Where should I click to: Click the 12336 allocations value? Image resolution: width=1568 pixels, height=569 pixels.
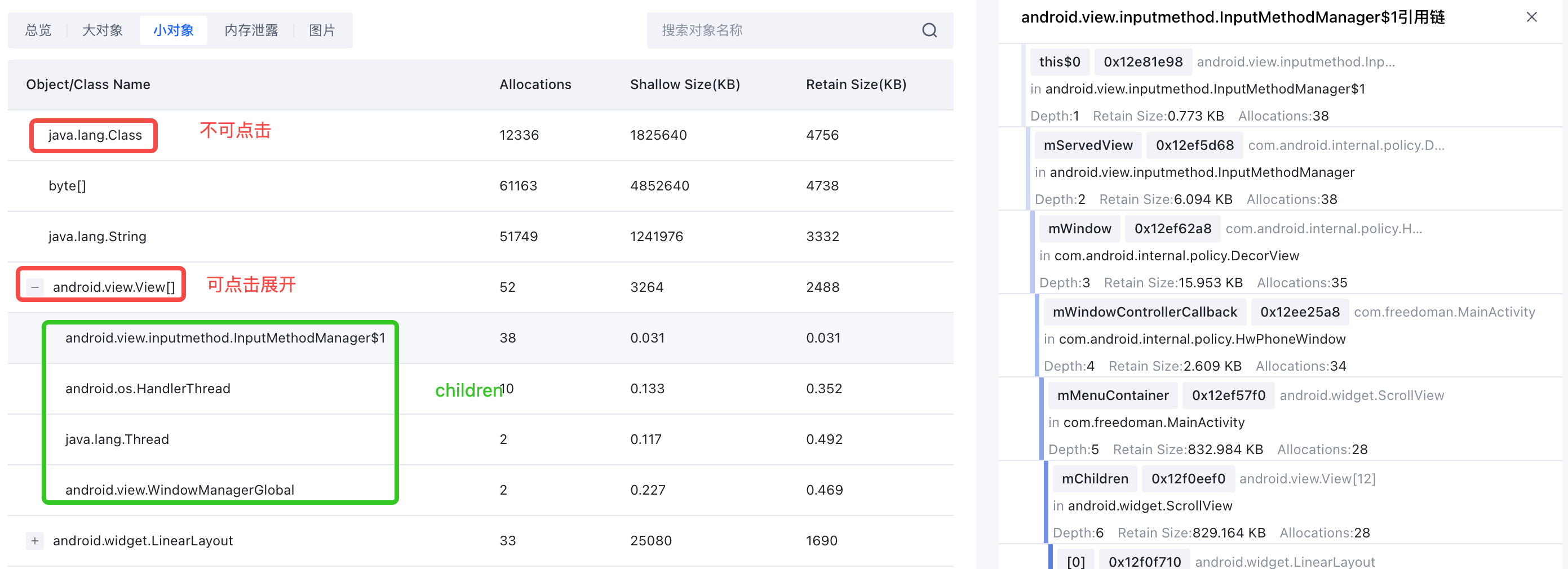tap(519, 135)
